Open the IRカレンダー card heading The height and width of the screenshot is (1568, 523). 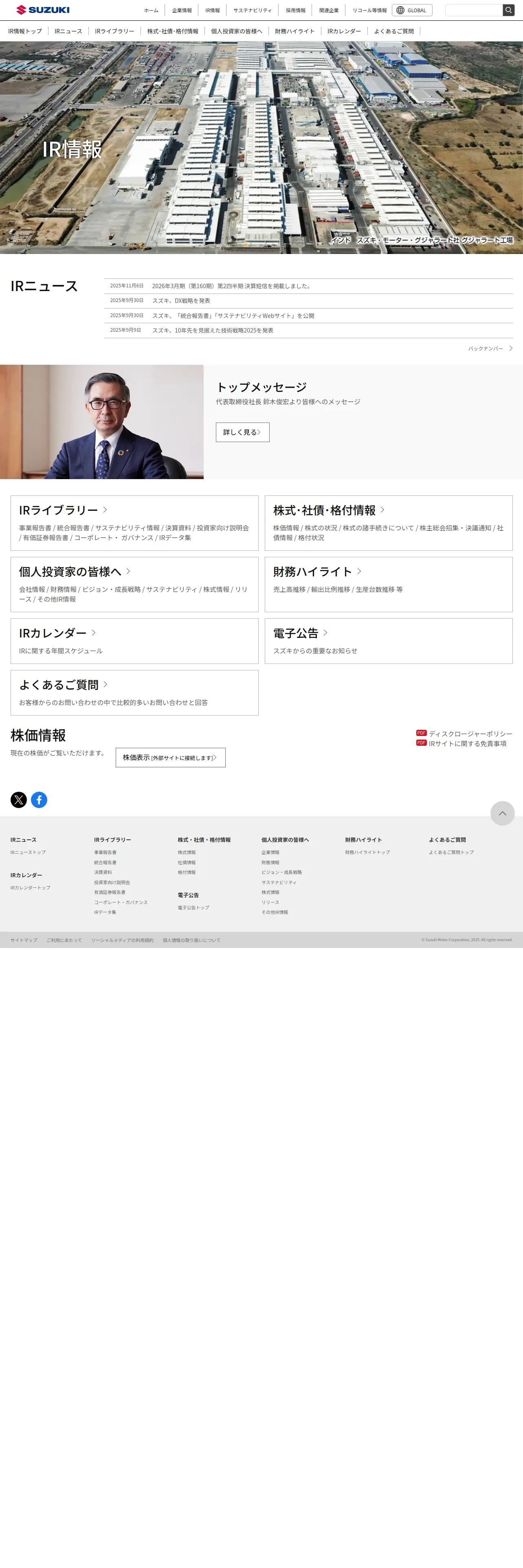53,633
